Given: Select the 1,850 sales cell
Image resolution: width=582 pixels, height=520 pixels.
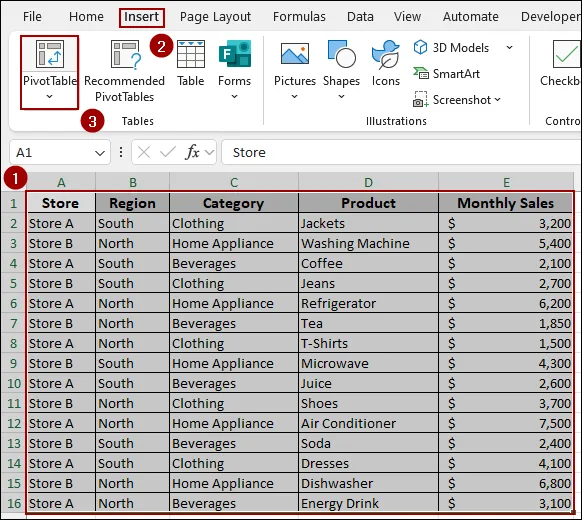Looking at the screenshot, I should pos(506,323).
